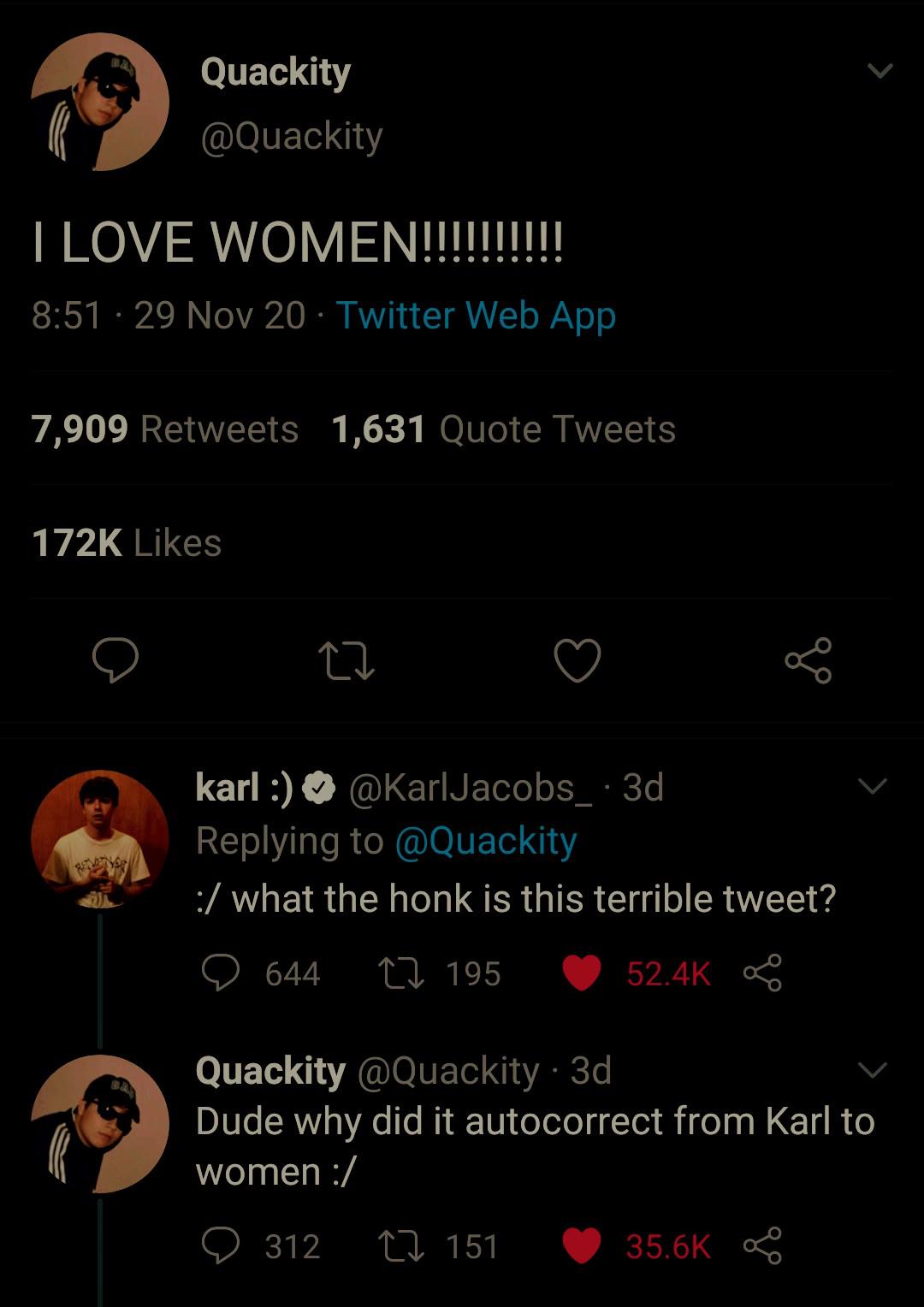Unlike Karl's reply with 52.4K likes

(x=582, y=973)
